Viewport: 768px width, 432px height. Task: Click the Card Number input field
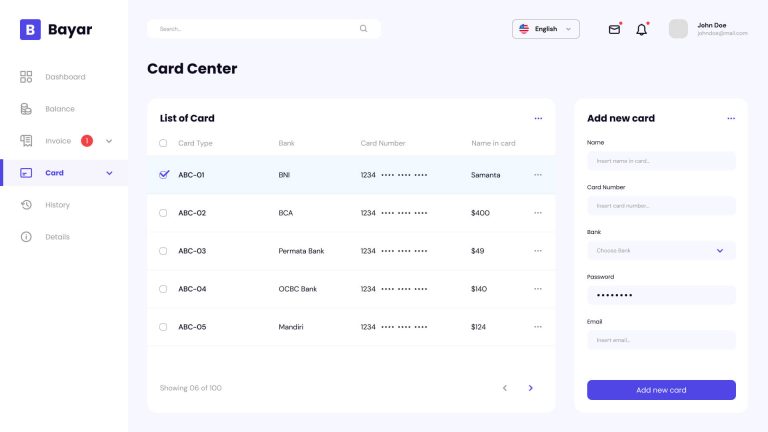tap(661, 206)
